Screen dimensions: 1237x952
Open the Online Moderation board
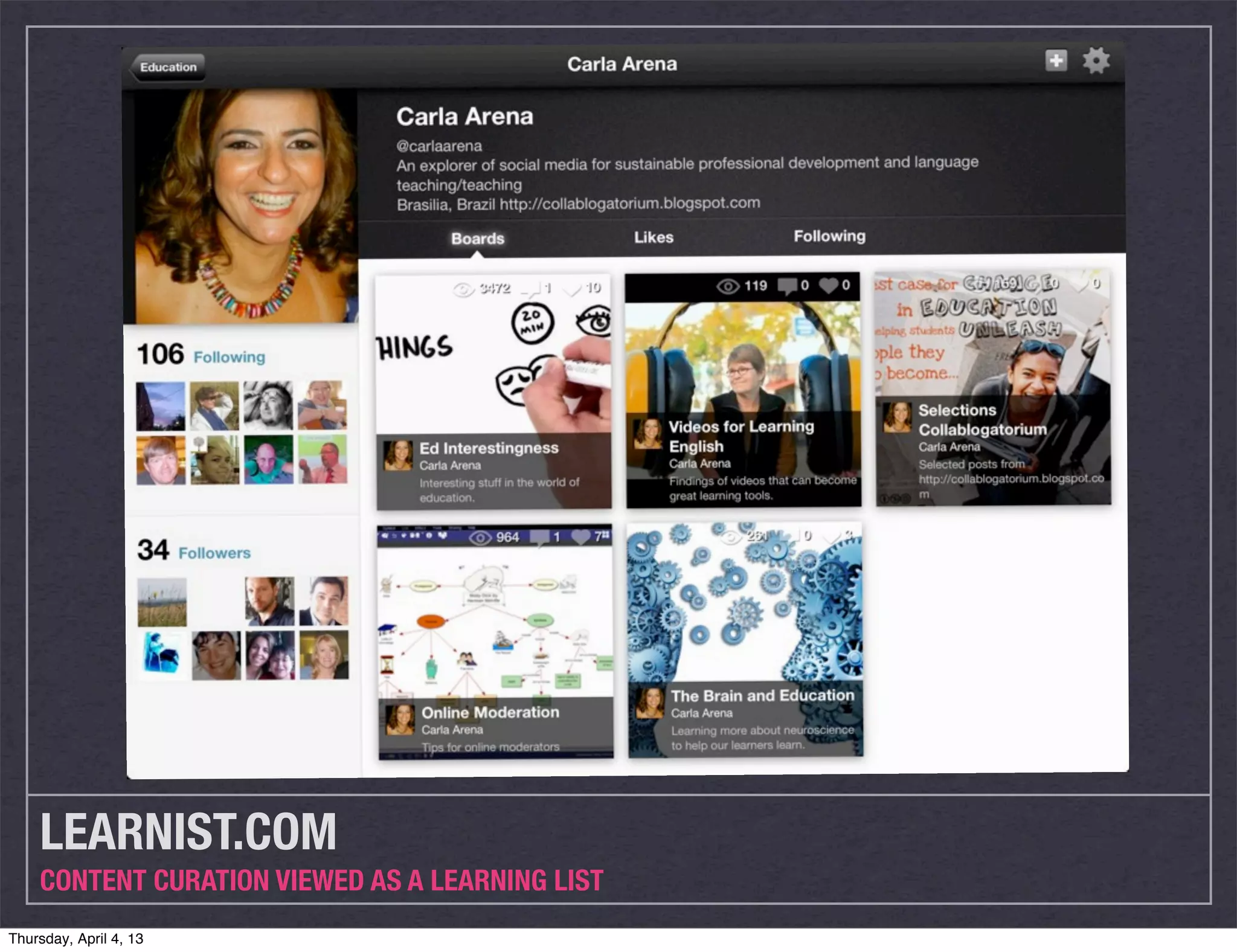pyautogui.click(x=495, y=642)
